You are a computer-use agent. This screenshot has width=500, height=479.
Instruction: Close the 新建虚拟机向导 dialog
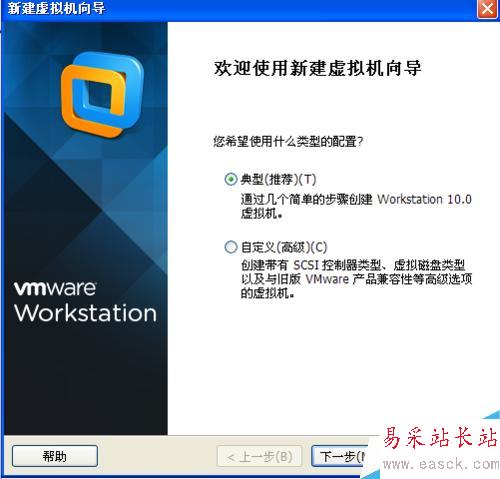487,8
